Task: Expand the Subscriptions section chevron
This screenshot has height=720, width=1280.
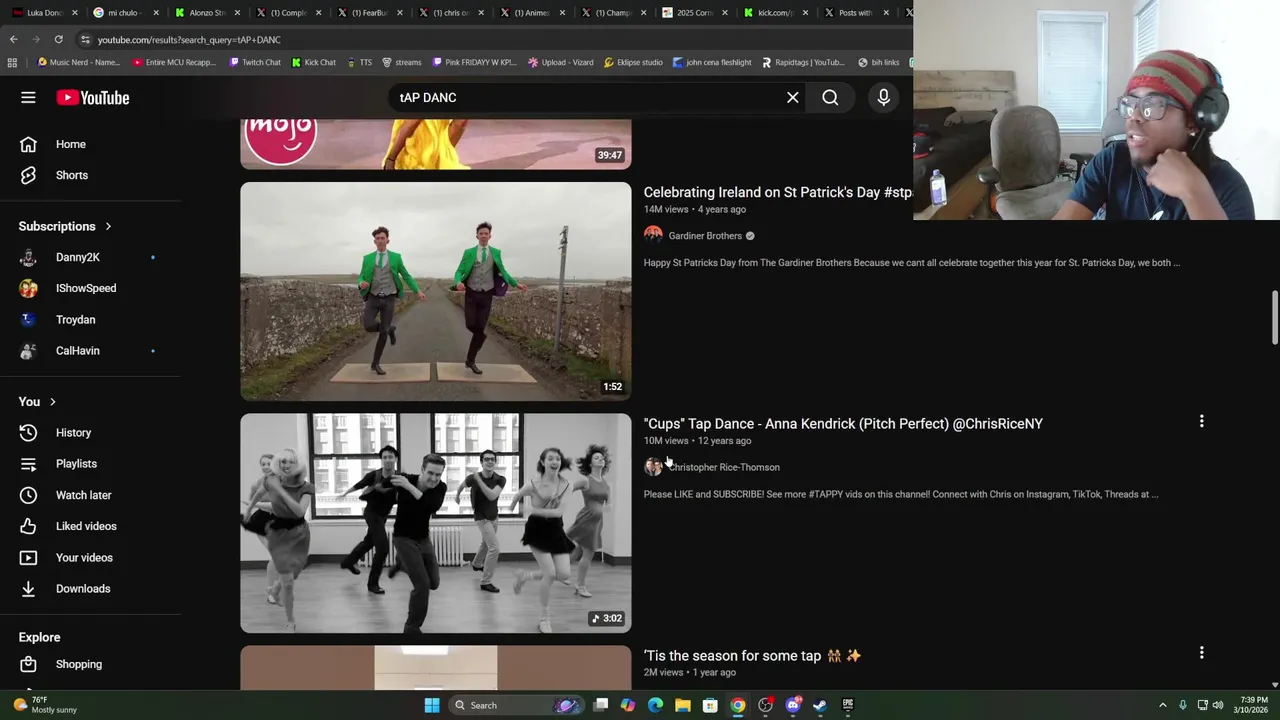Action: click(x=108, y=226)
